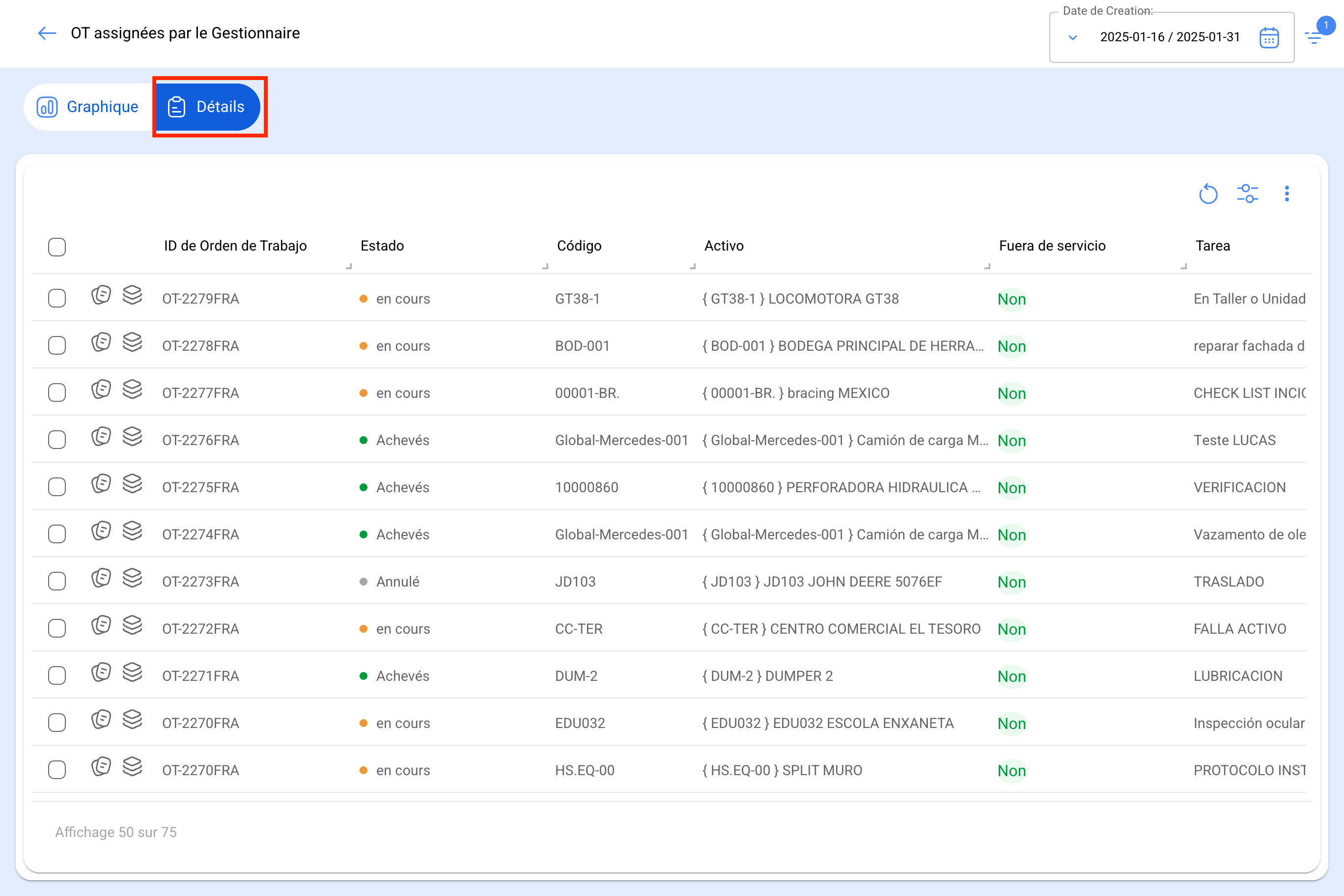Open layers icon for OT-2278FRA

(x=133, y=342)
